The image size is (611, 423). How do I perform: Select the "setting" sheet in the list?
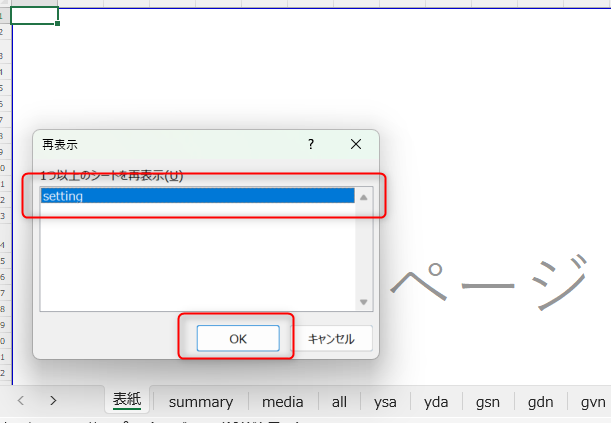(197, 197)
